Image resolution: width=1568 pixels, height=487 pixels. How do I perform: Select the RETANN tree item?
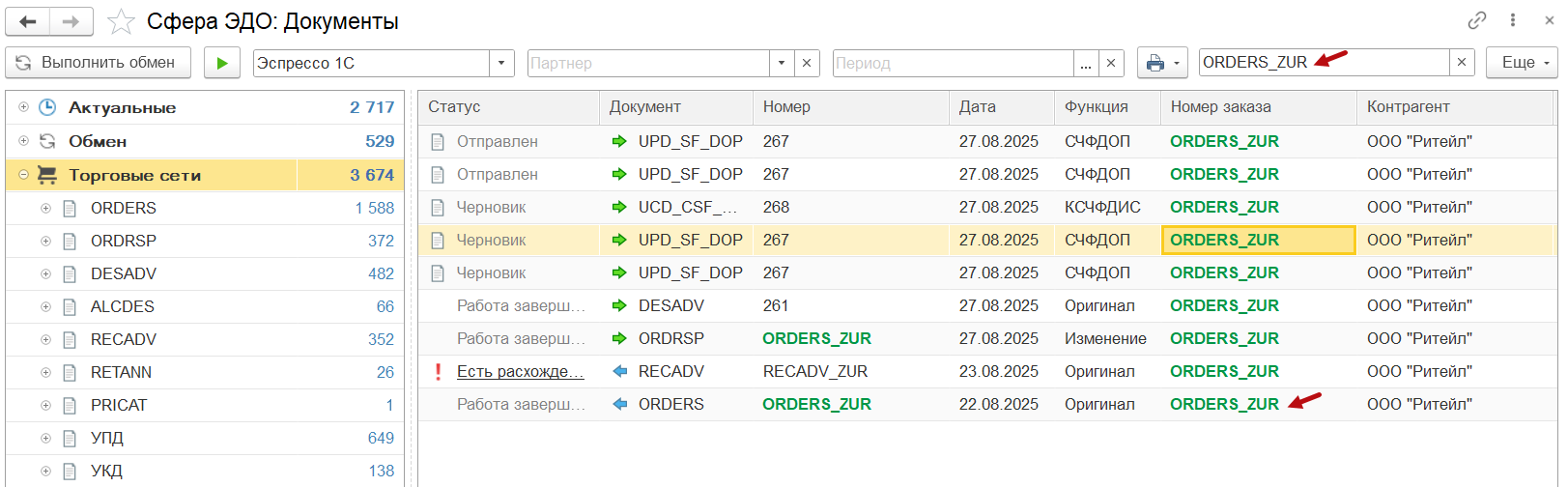click(x=121, y=373)
